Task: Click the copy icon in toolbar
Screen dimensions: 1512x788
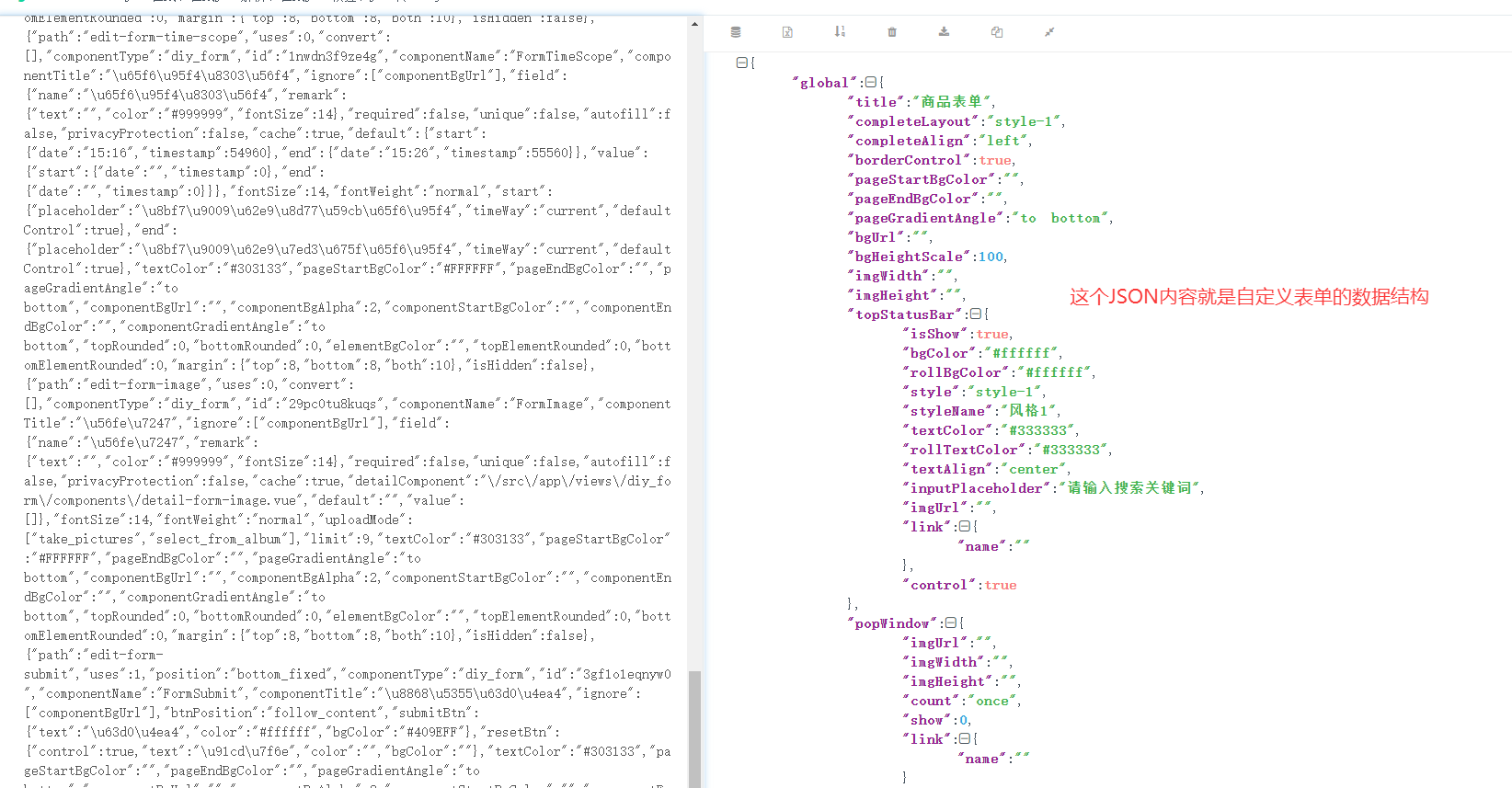Action: (996, 32)
